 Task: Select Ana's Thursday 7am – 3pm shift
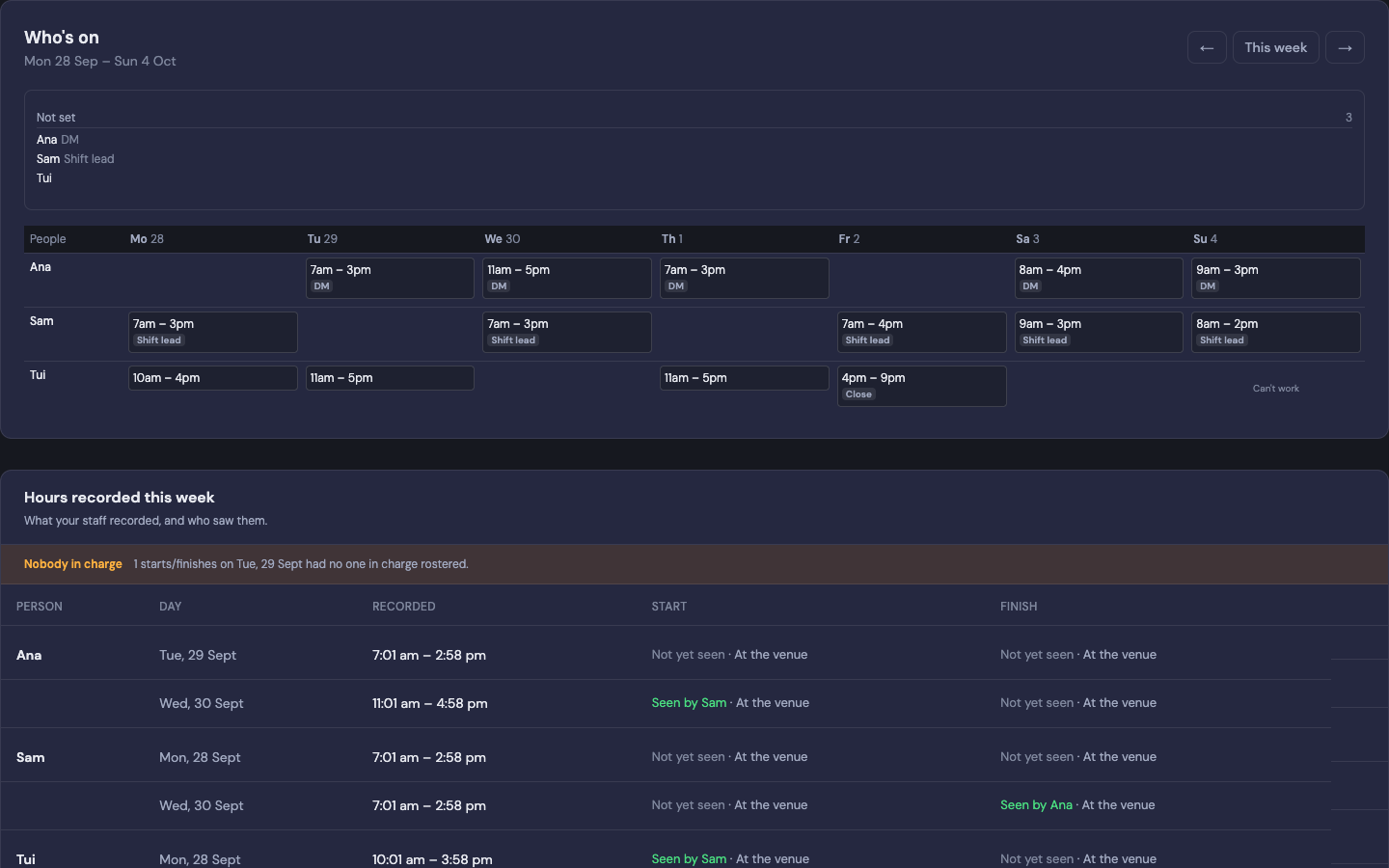745,278
